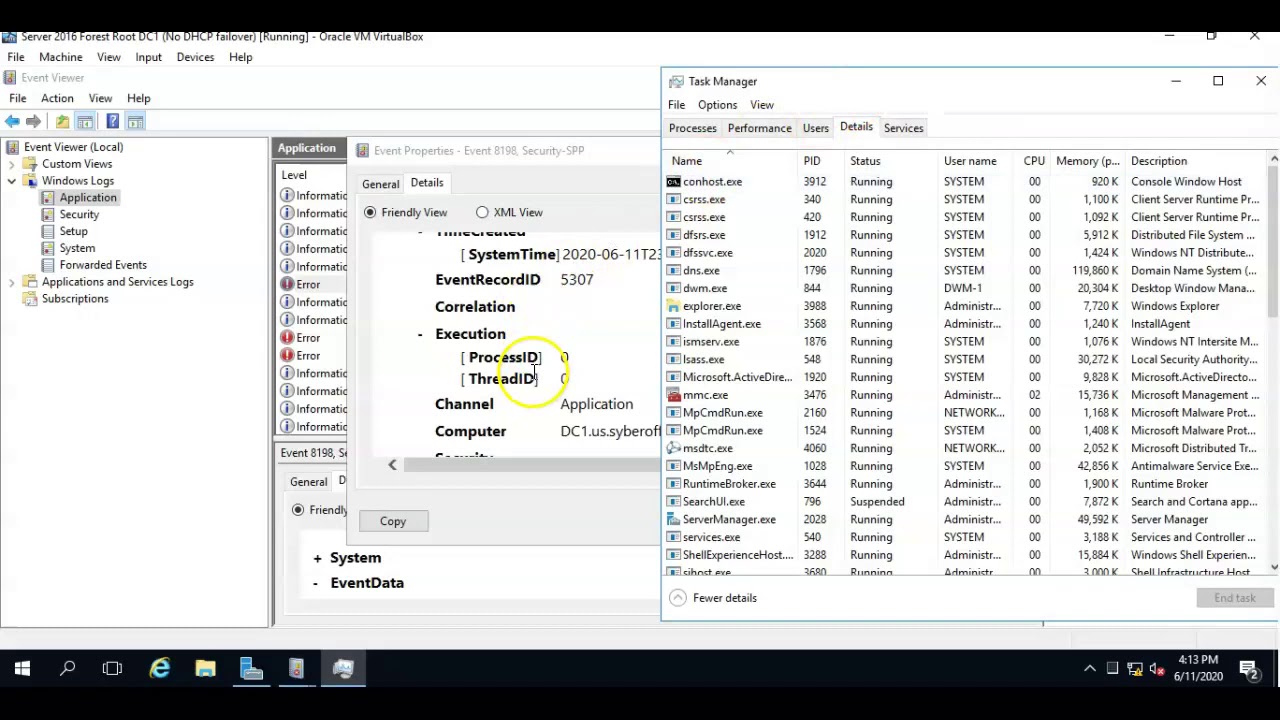1280x720 pixels.
Task: Collapse Task Manager with Fewer details
Action: (713, 598)
